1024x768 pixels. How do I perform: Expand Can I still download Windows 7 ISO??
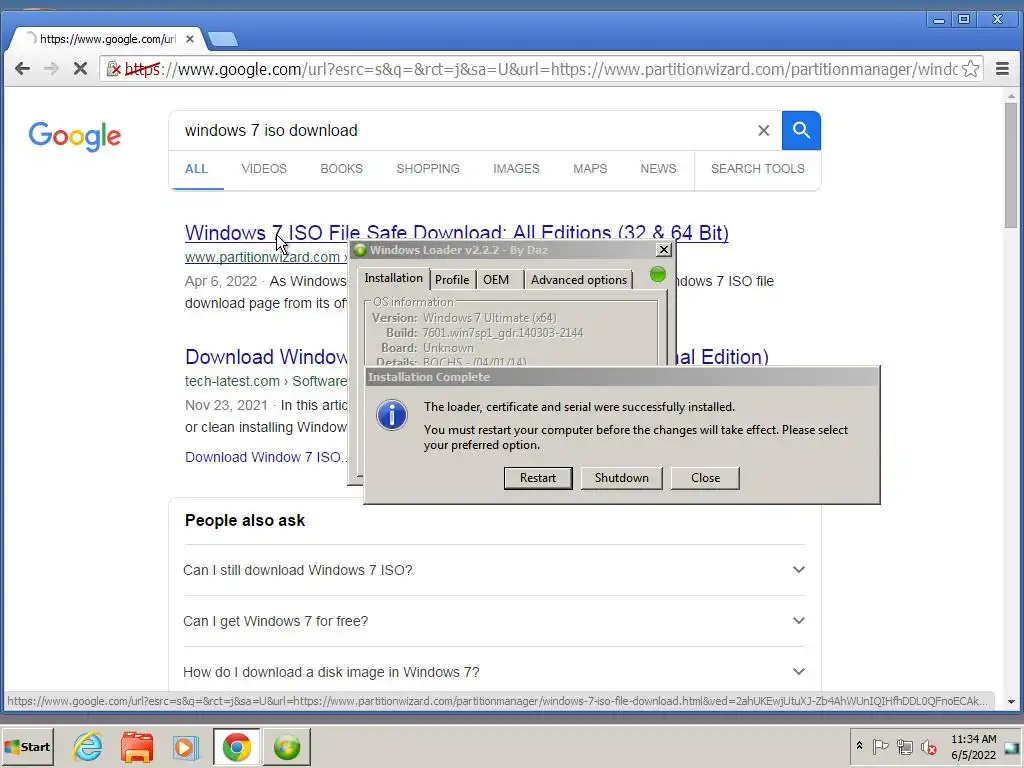(x=494, y=570)
